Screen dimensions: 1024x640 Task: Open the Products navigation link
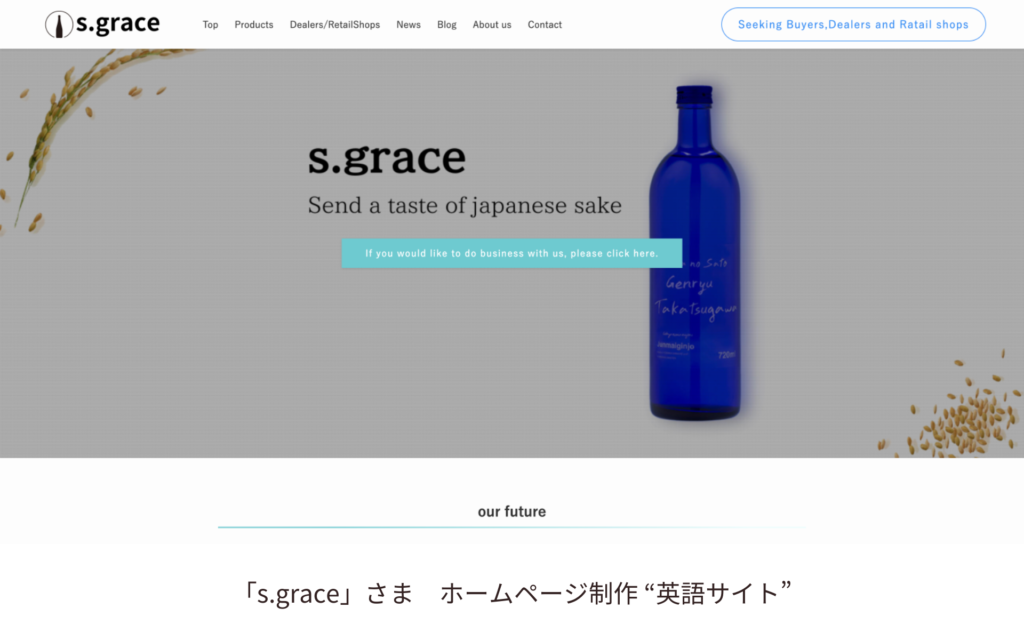tap(254, 25)
